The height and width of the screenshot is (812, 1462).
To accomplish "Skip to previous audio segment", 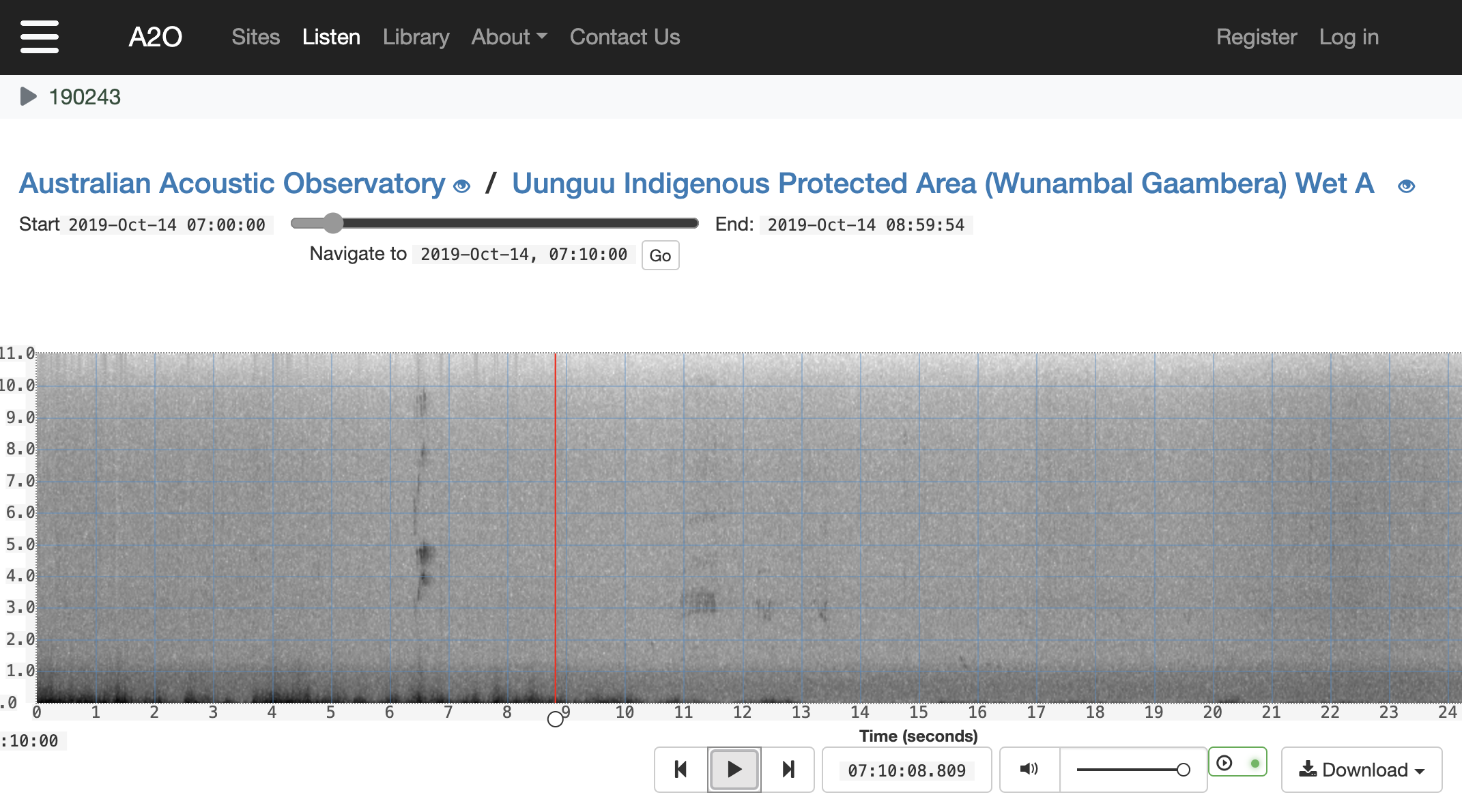I will click(x=680, y=770).
